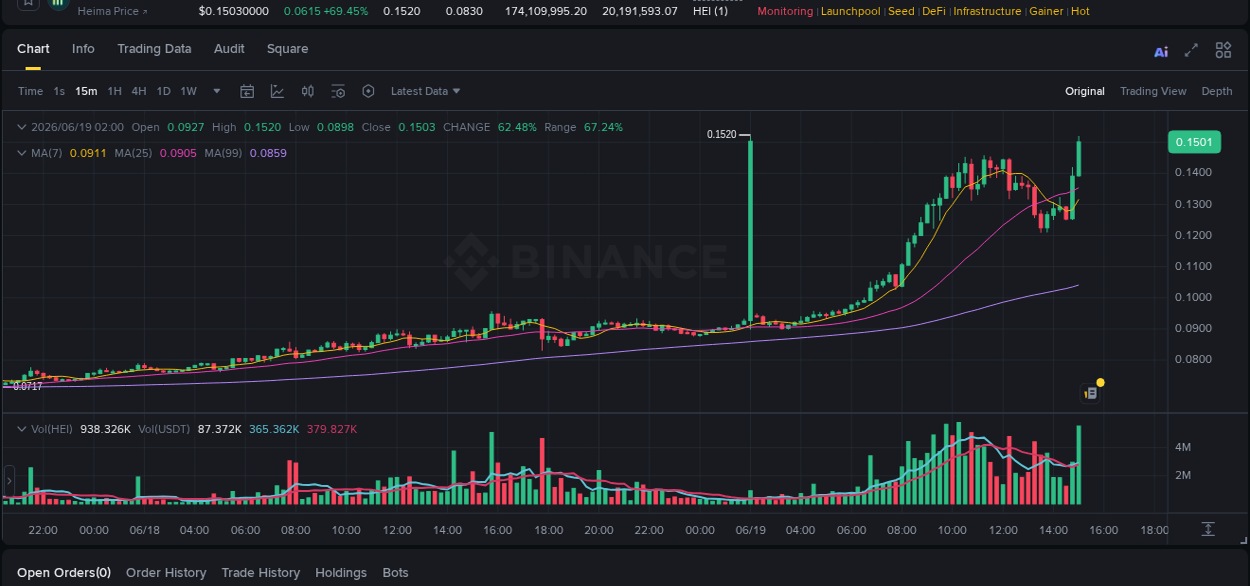Collapse the MA indicator row chevron
Viewport: 1250px width, 586px height.
click(x=22, y=153)
